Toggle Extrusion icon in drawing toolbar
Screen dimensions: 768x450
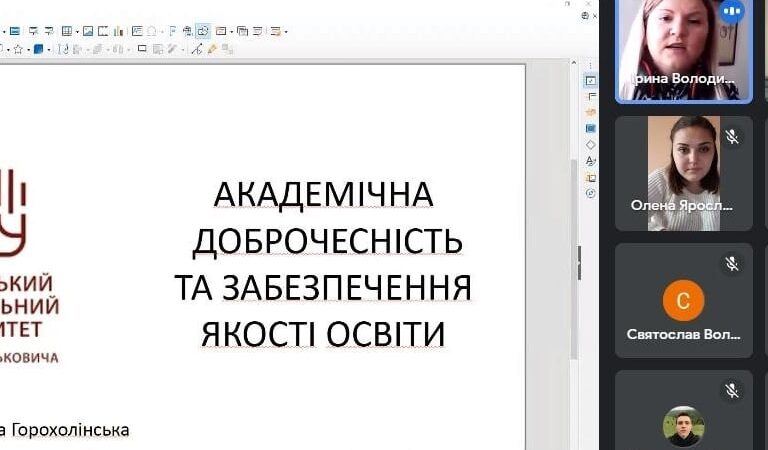tap(227, 48)
